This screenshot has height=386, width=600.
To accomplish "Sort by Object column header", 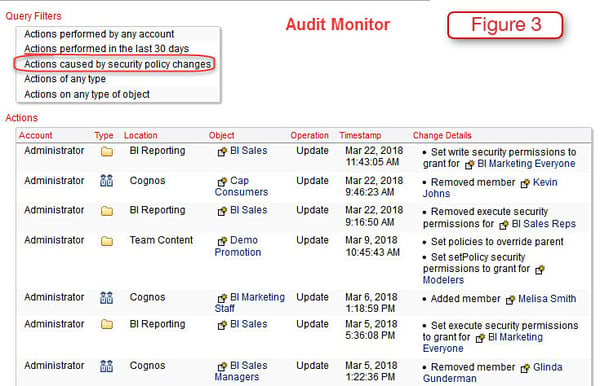I will (222, 135).
